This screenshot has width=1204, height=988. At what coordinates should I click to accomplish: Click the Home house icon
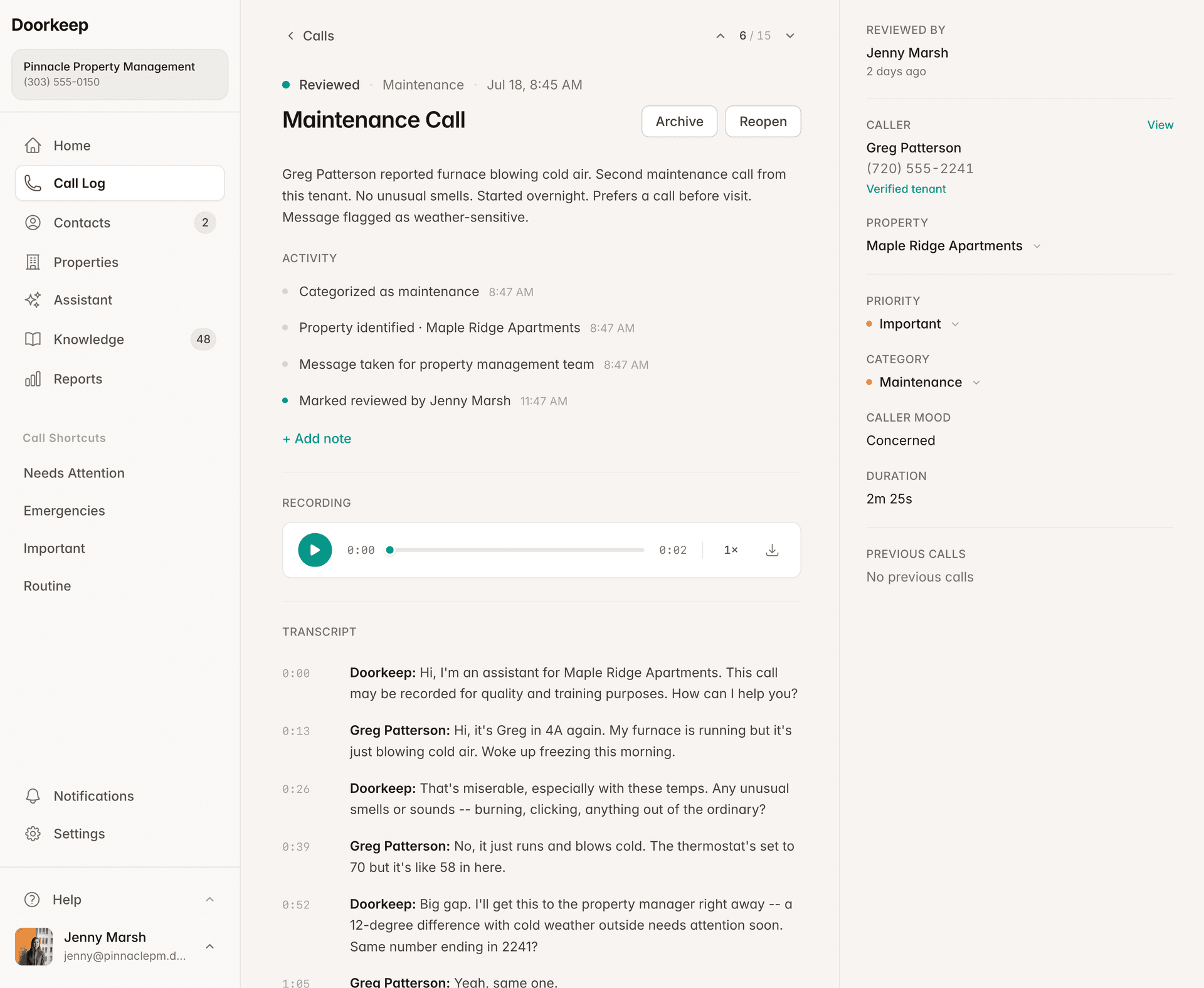point(33,146)
